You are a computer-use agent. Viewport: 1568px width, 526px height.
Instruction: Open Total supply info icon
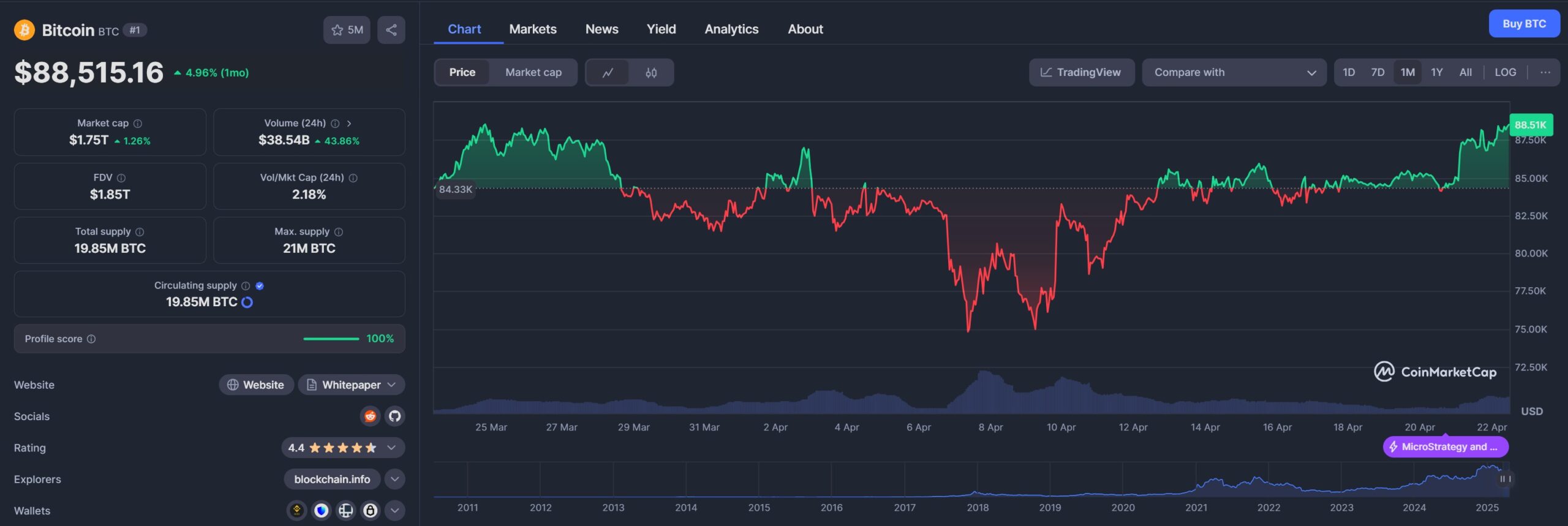click(x=140, y=232)
